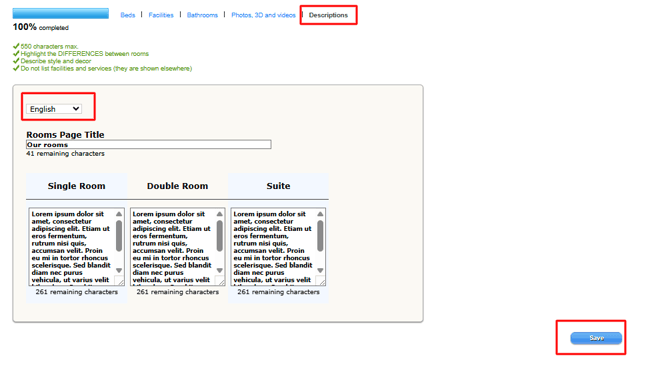
Task: Click Double Room textarea scroll down arrow
Action: point(220,270)
